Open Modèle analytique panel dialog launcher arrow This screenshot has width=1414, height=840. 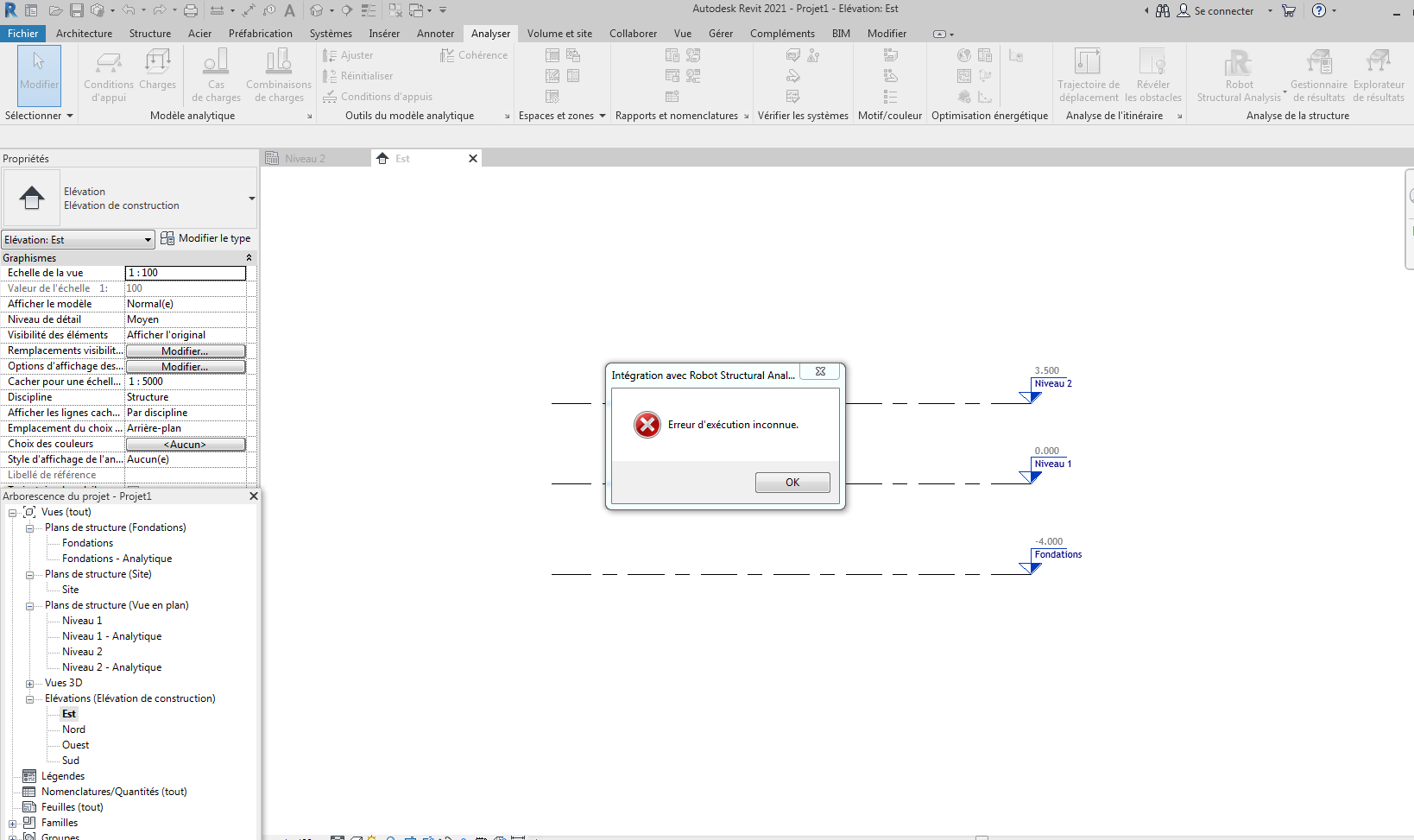coord(309,116)
